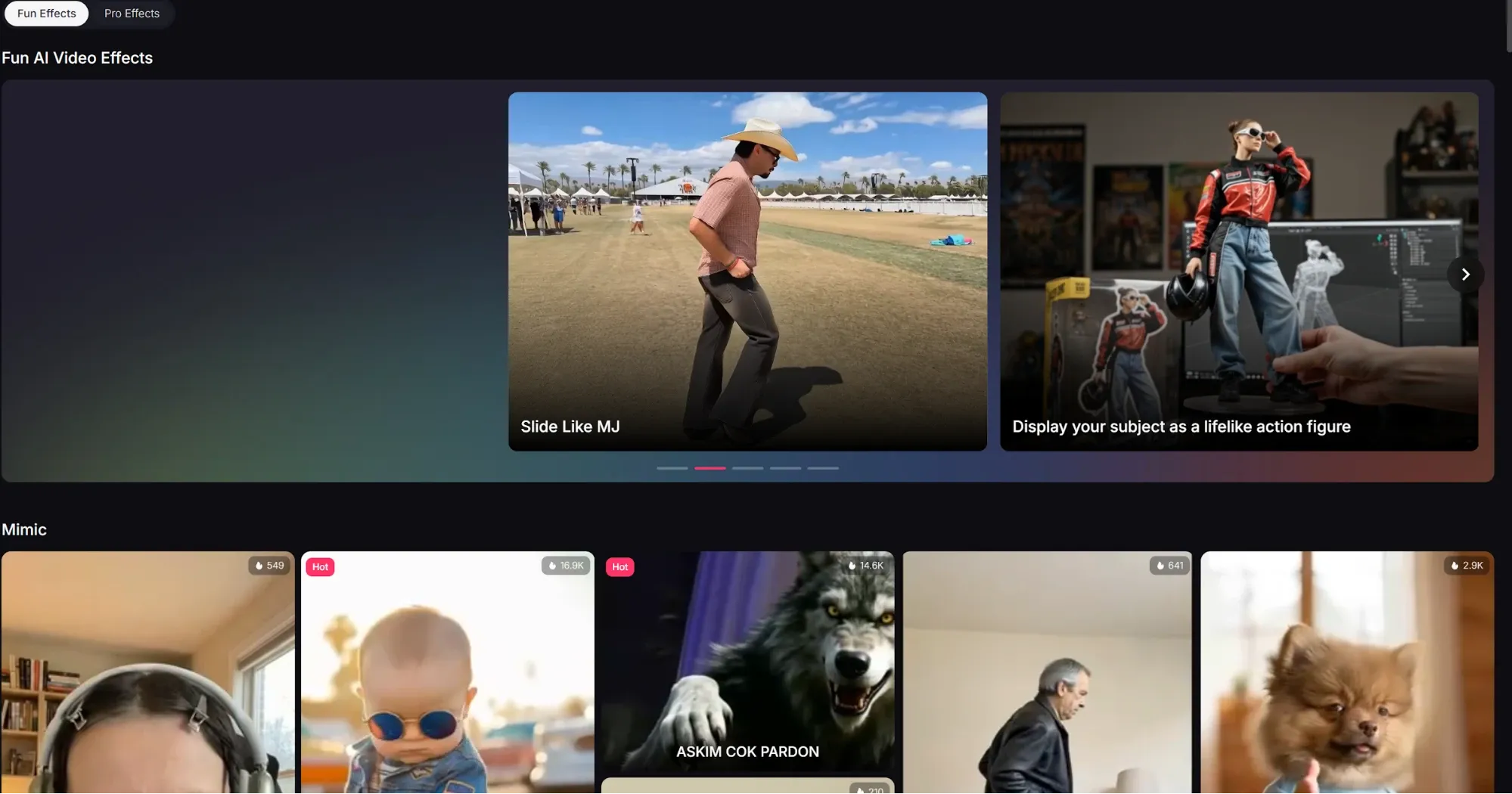Open the Mimic card with 549 likes
This screenshot has width=1512, height=794.
coord(147,672)
